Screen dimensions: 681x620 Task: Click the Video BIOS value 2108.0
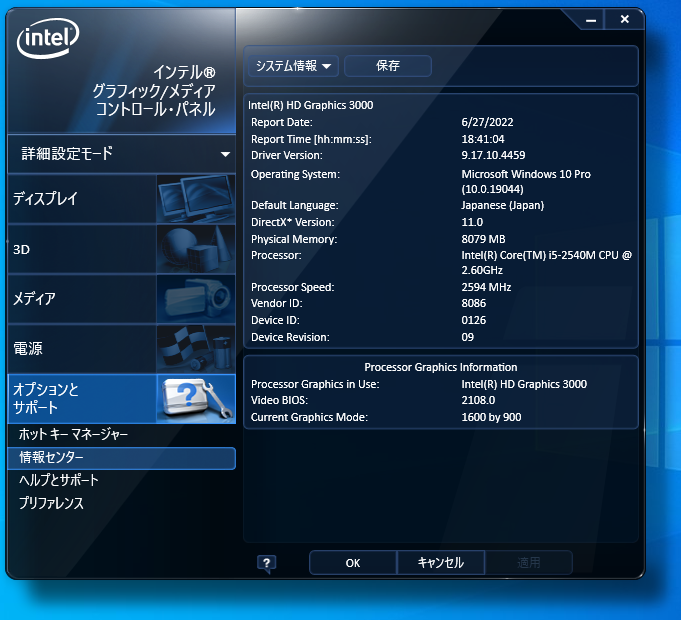478,400
